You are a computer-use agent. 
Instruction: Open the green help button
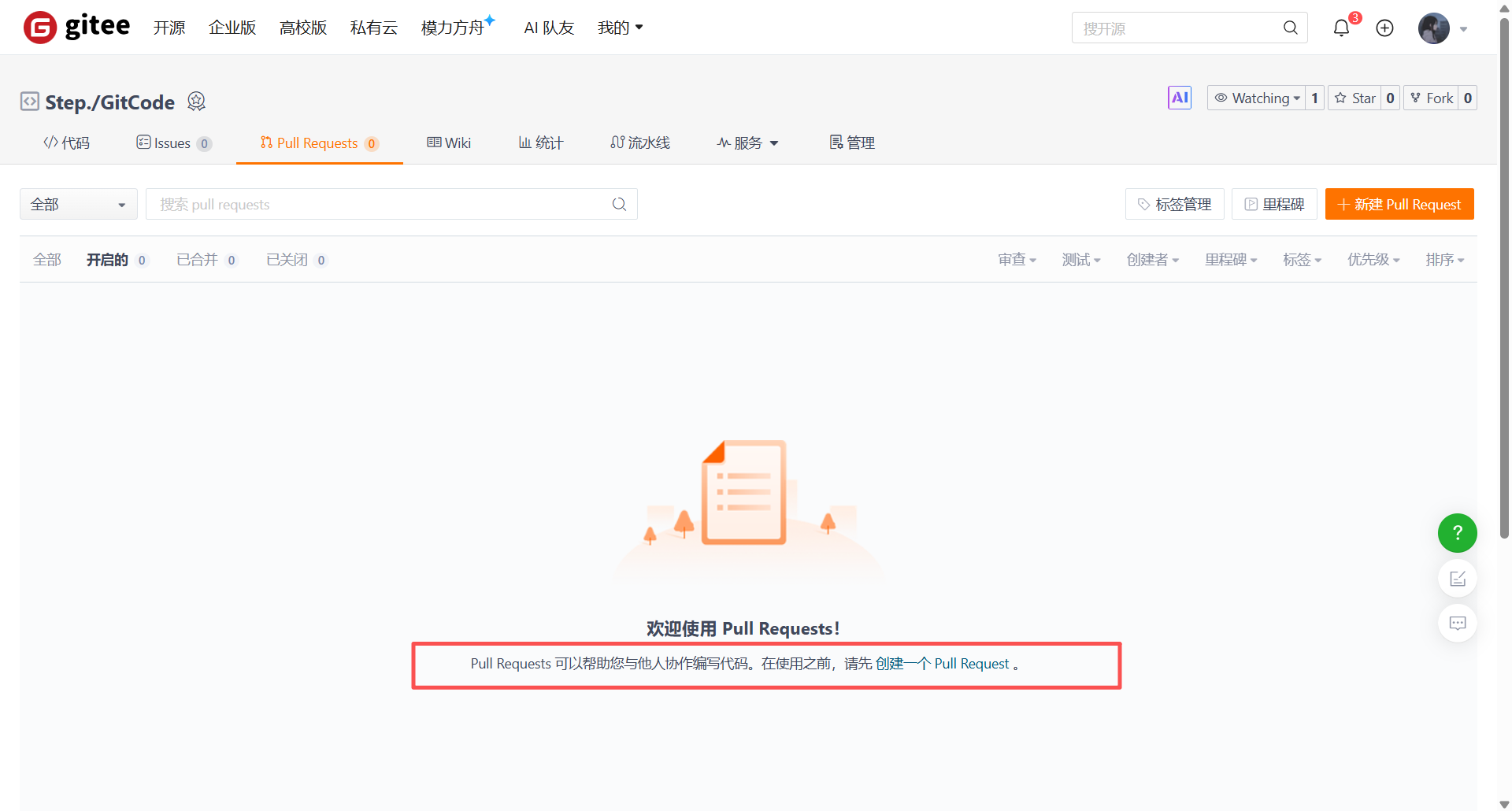1457,533
